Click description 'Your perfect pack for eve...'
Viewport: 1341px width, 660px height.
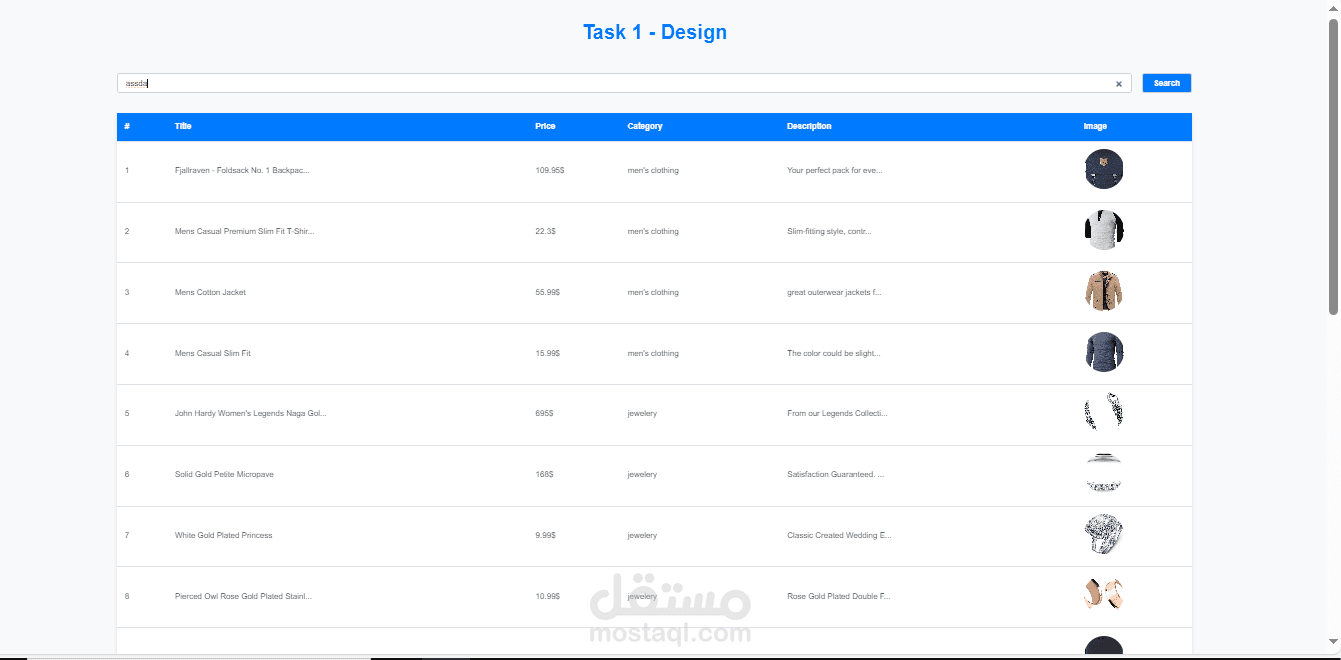pyautogui.click(x=835, y=170)
